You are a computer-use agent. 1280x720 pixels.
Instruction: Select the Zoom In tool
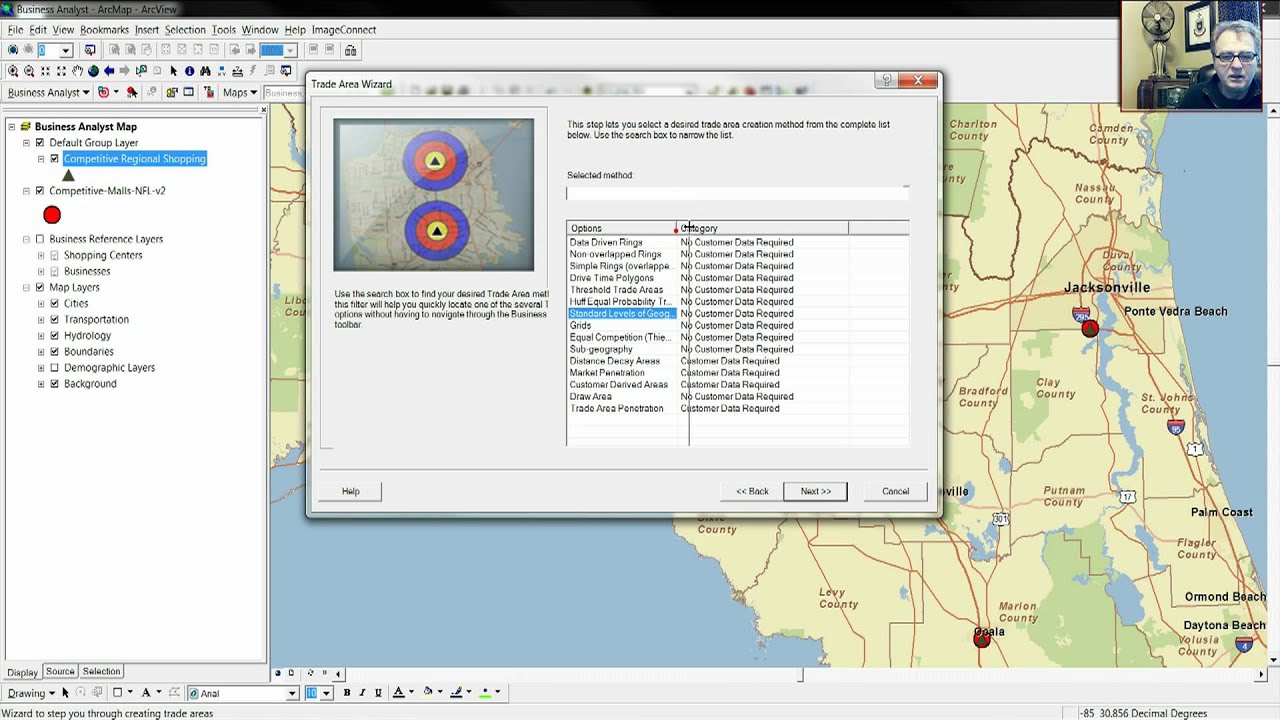coord(13,71)
